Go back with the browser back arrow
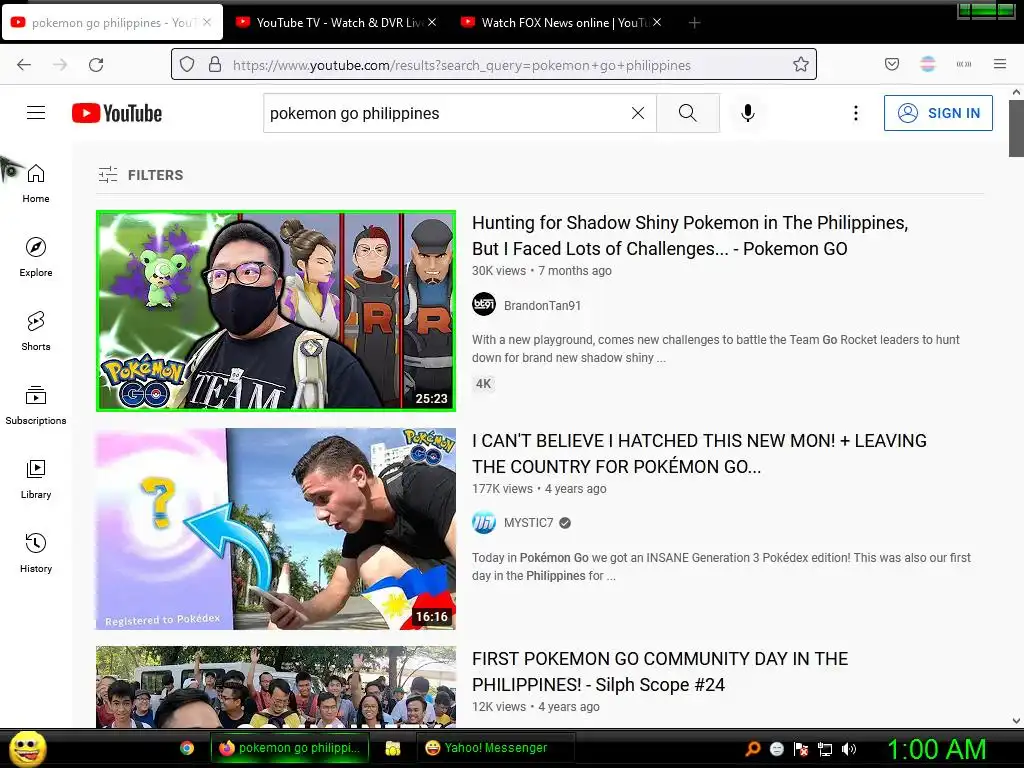Screen dimensions: 1024x768 [x=24, y=65]
